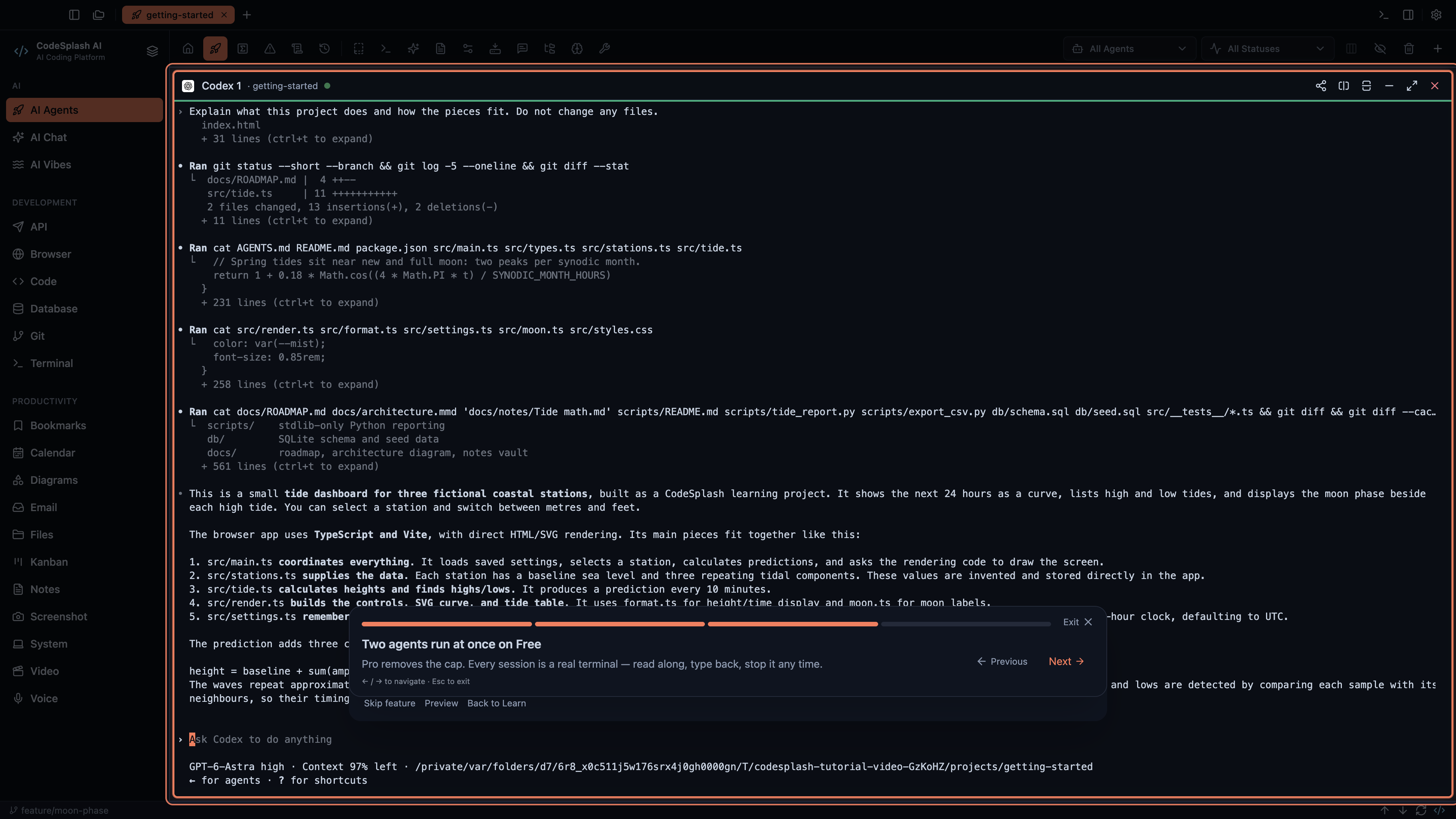Click the tour progress bar's fourth segment
This screenshot has height=819, width=1456.
(966, 624)
